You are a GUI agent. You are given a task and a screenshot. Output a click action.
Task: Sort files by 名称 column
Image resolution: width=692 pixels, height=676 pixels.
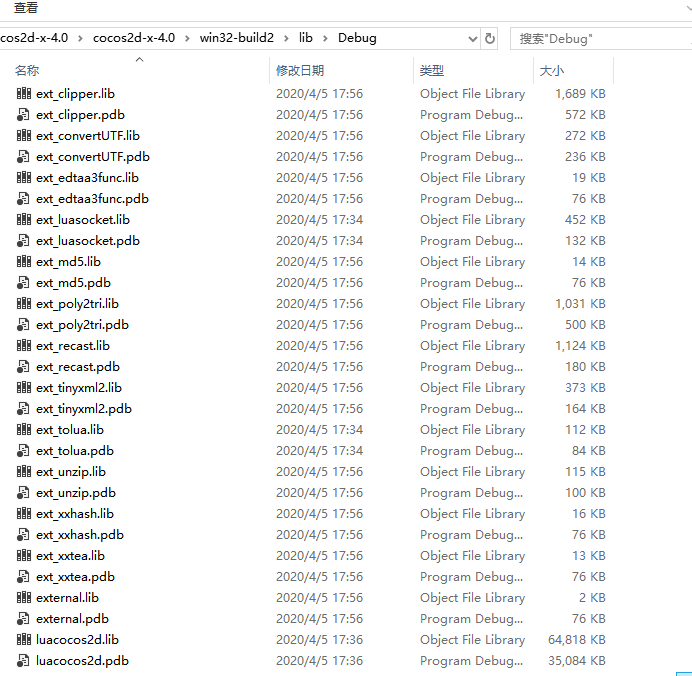27,71
